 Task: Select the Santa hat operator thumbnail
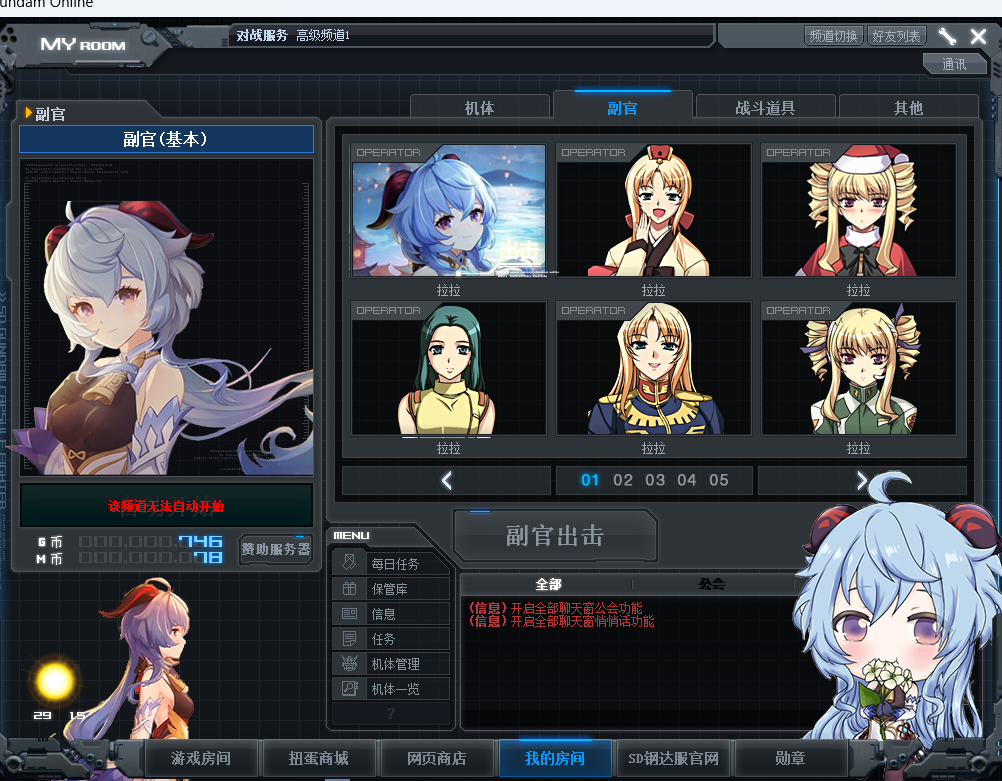coord(858,211)
